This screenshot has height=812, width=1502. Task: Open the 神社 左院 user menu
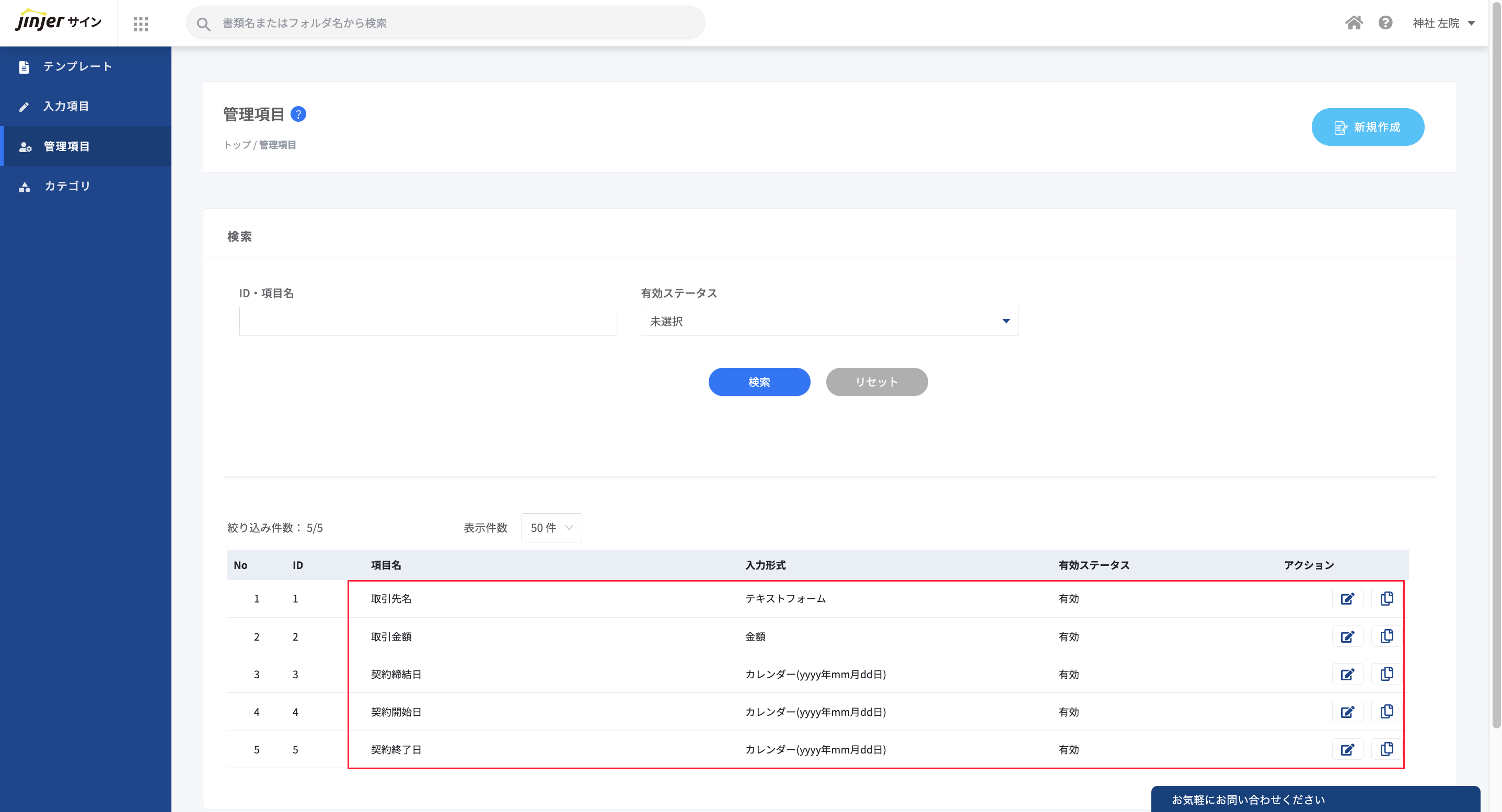(1443, 24)
